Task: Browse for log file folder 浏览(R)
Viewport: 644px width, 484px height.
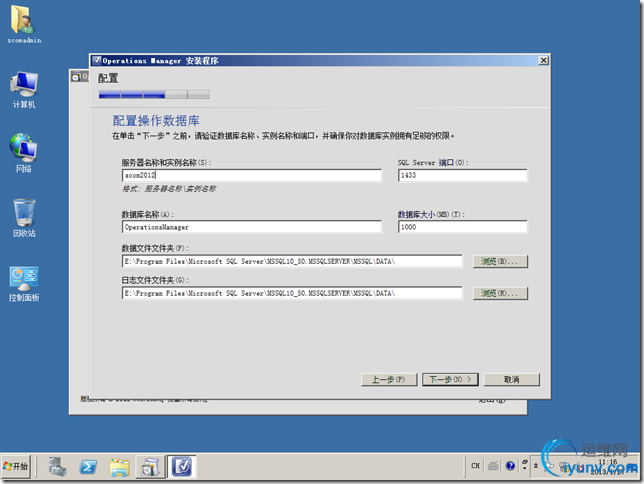Action: [500, 293]
